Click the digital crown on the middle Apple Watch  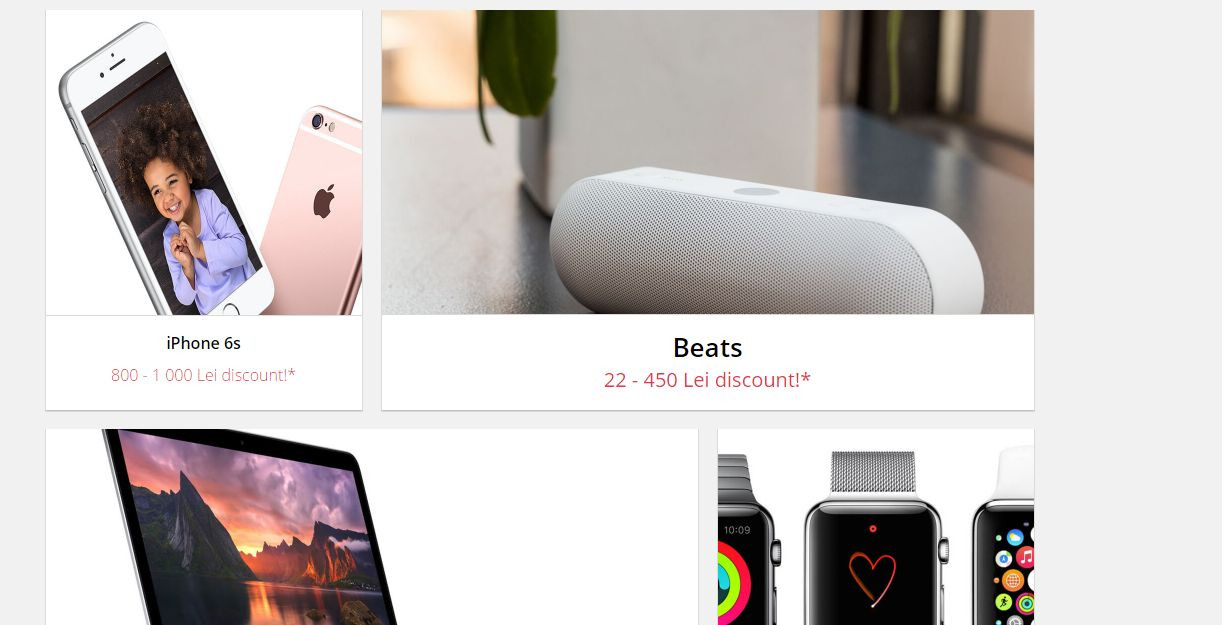pyautogui.click(x=946, y=547)
